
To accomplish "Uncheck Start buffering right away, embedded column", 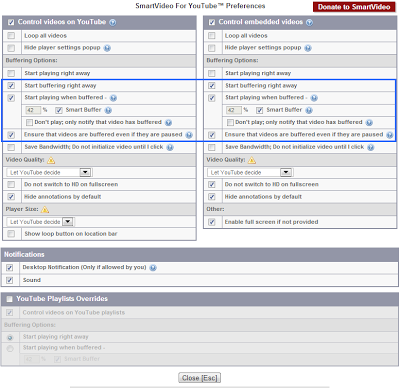I will pyautogui.click(x=212, y=86).
